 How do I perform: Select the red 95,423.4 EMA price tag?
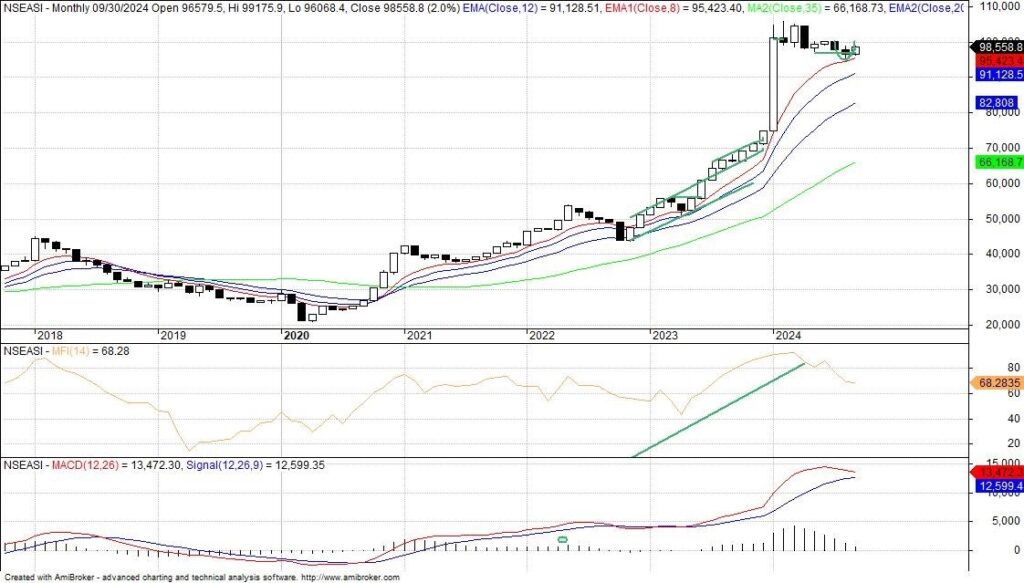coord(996,60)
